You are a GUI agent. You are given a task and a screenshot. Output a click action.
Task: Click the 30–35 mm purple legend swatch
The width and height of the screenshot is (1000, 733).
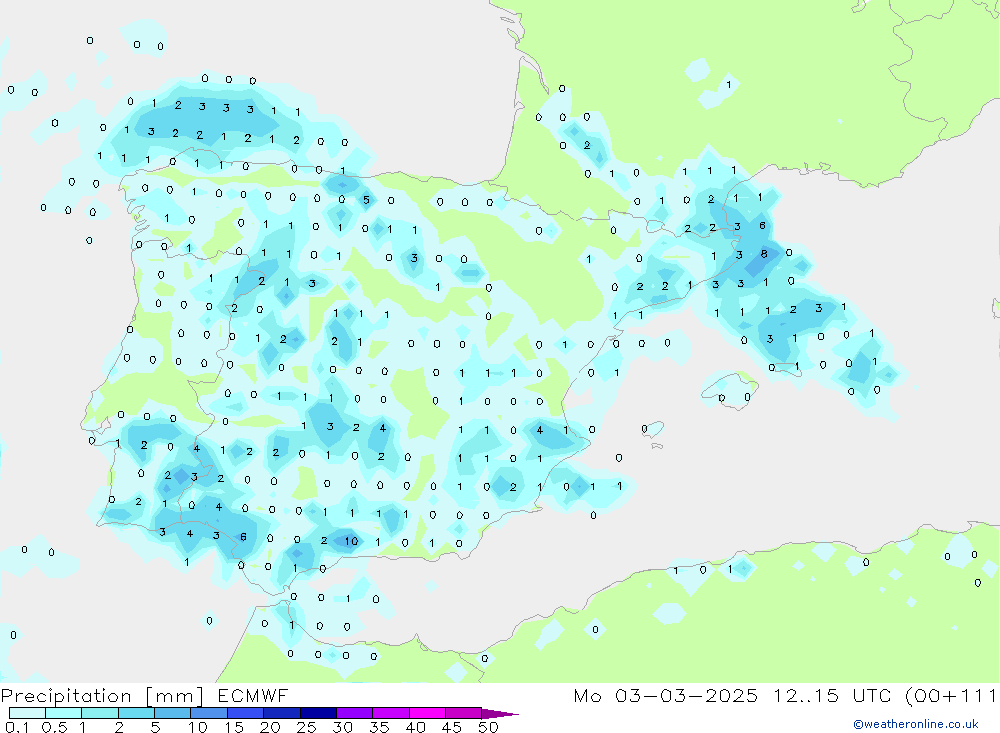[x=354, y=713]
